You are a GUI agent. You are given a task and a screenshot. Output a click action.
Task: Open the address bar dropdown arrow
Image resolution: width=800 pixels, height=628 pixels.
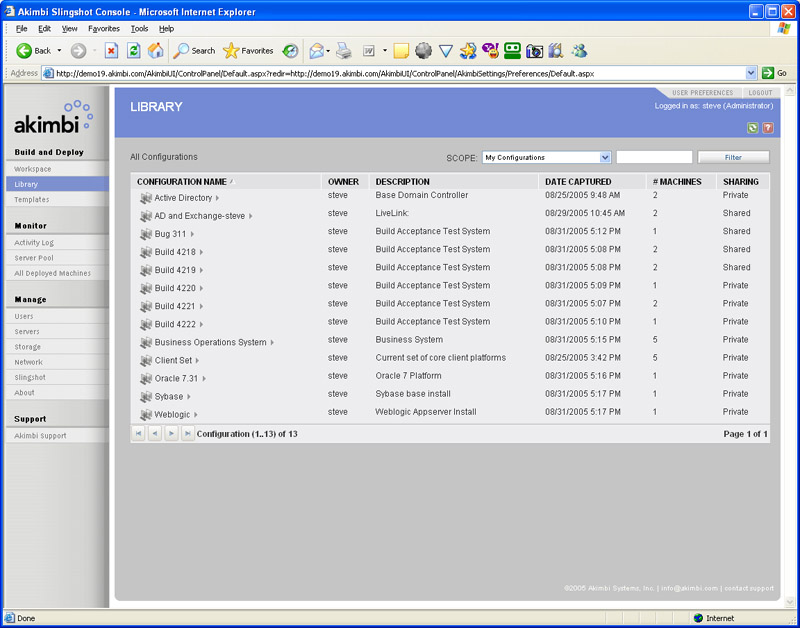(751, 73)
